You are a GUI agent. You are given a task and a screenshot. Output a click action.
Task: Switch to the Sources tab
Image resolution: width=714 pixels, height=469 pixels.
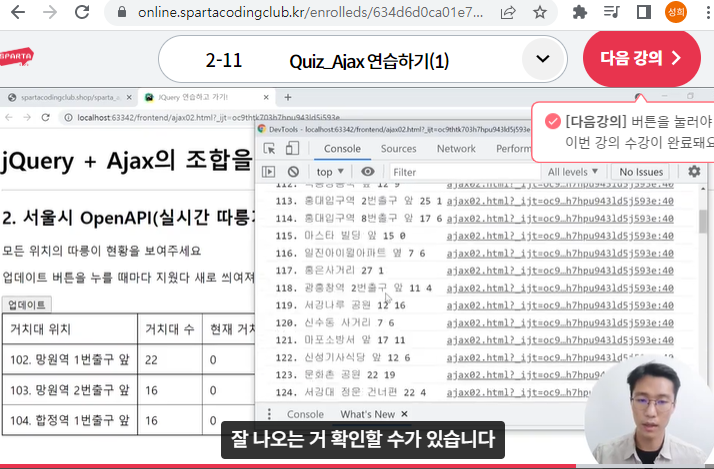click(398, 149)
